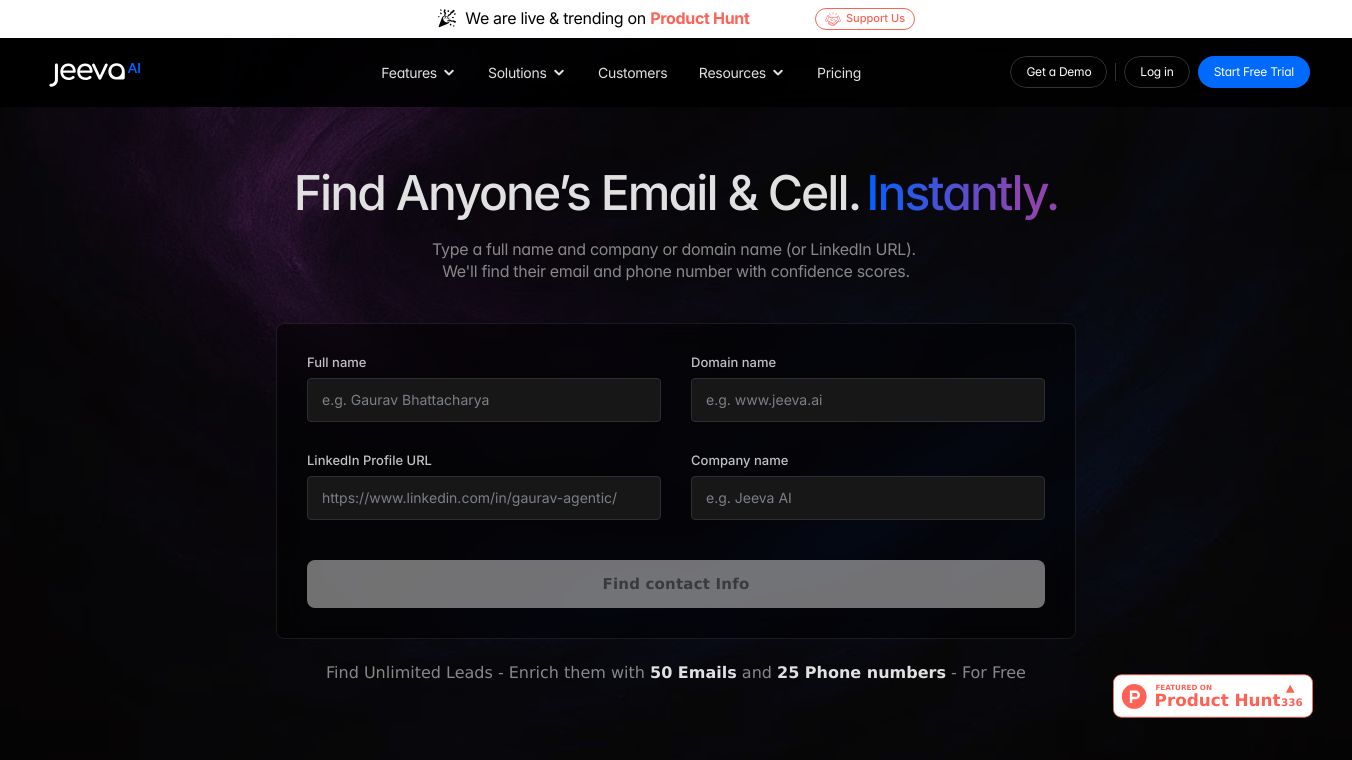1352x760 pixels.
Task: Click the Jeeva AI logo
Action: click(x=95, y=72)
